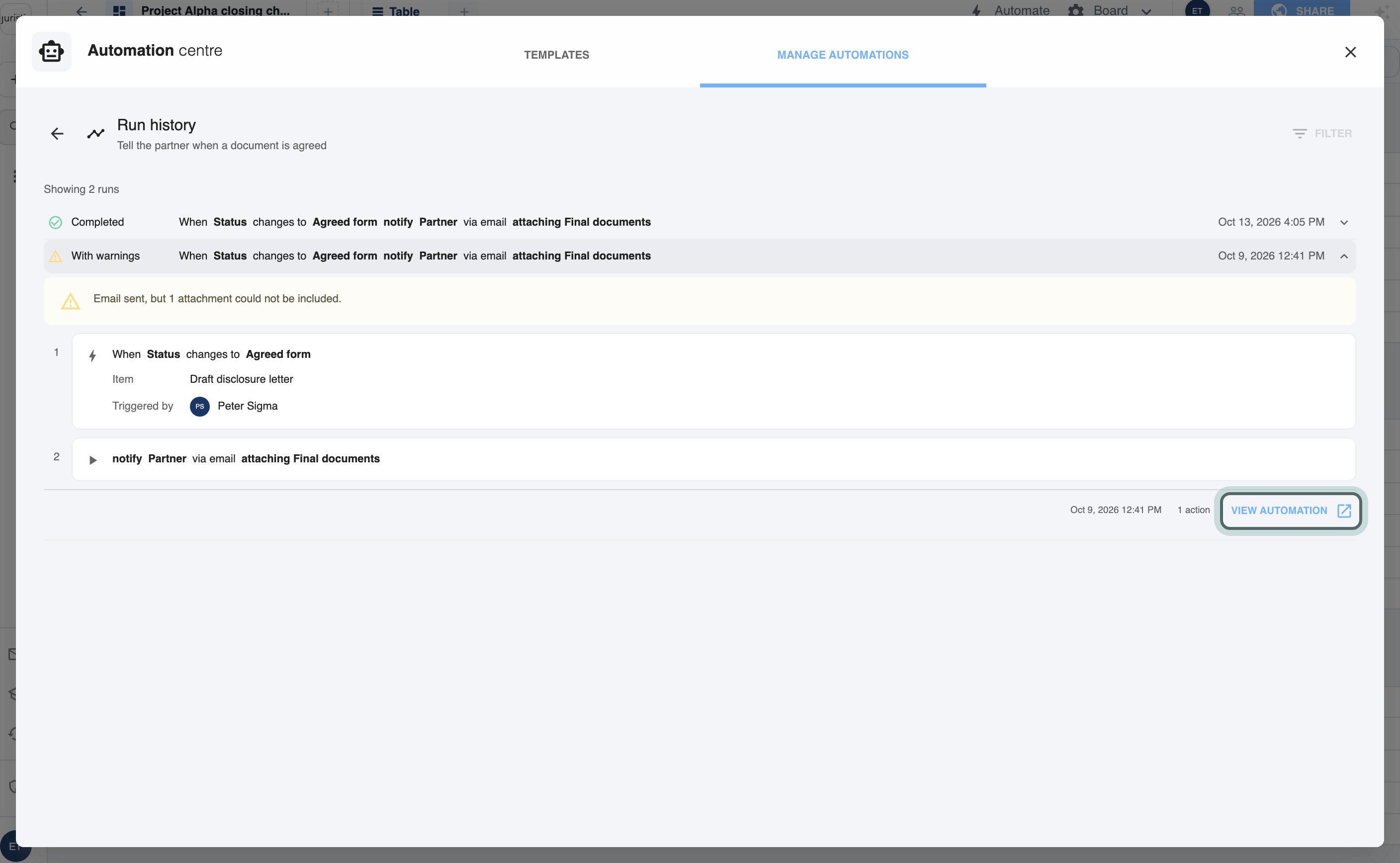Click the email sent attachment warning message
The height and width of the screenshot is (863, 1400).
217,298
